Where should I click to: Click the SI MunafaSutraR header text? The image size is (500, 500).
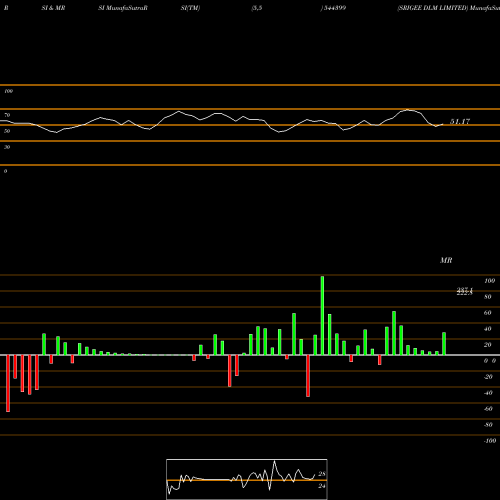click(123, 8)
